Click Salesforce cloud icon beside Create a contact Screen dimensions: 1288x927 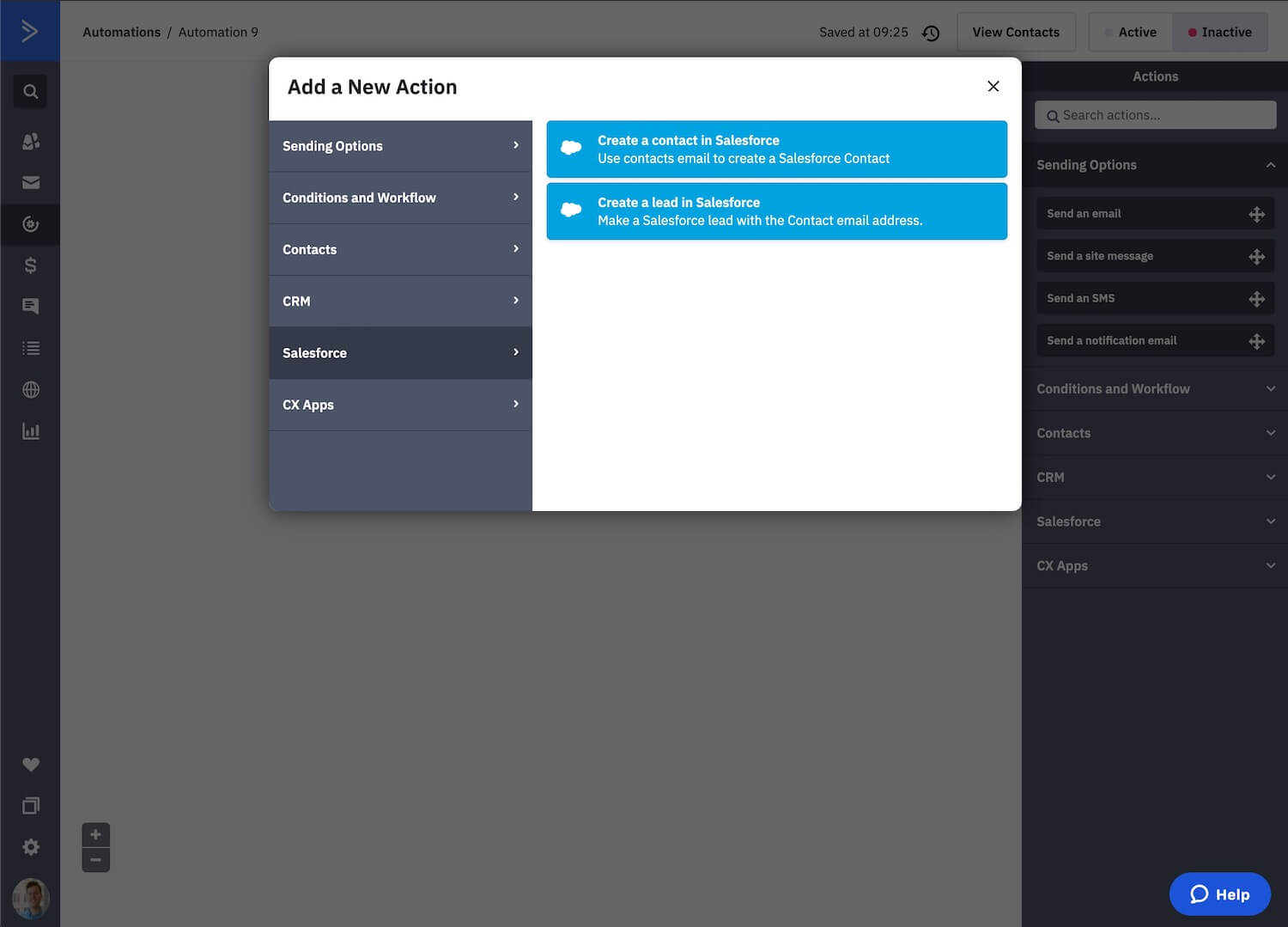pyautogui.click(x=571, y=148)
